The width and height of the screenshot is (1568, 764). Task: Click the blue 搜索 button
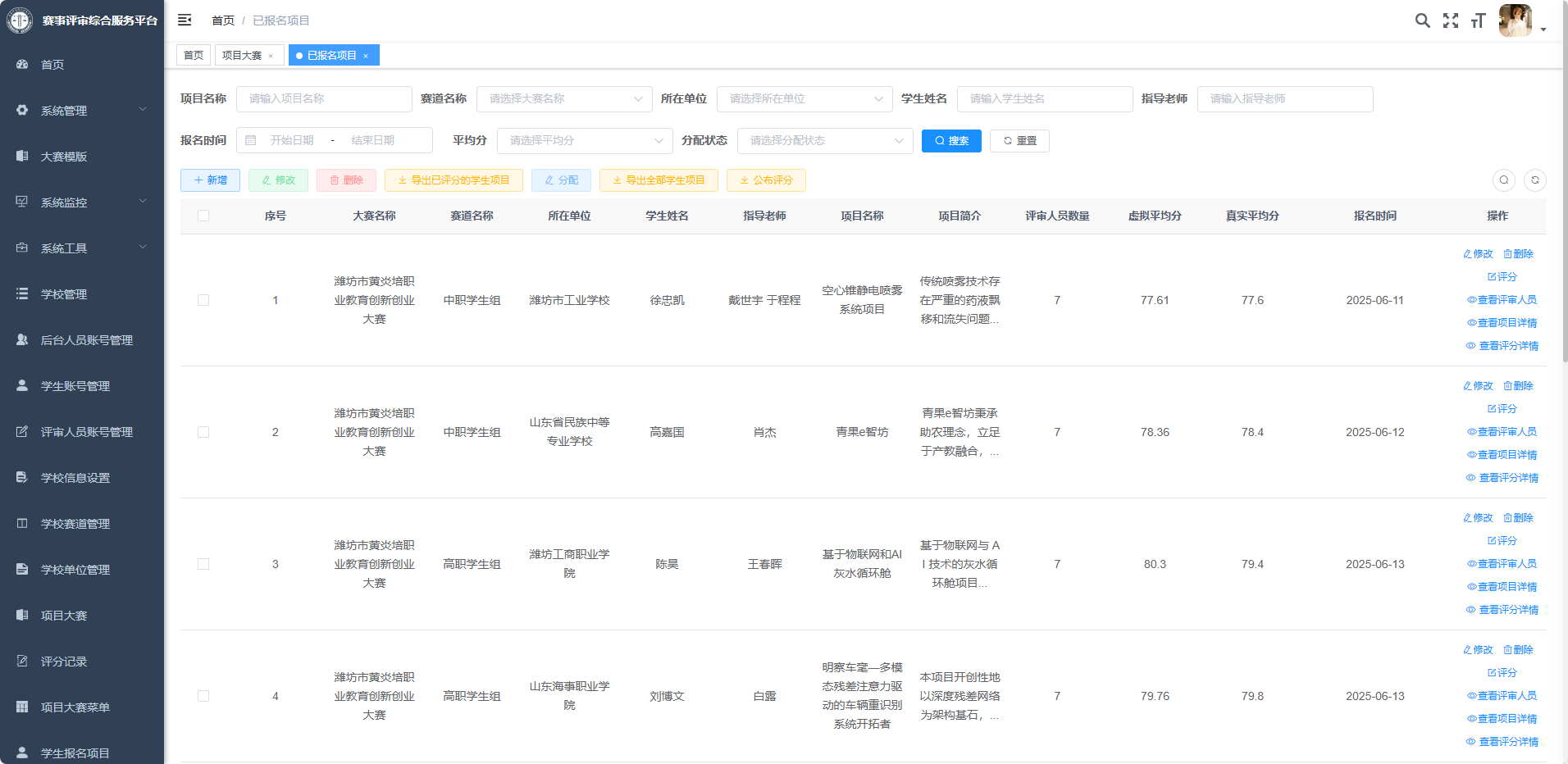point(951,141)
